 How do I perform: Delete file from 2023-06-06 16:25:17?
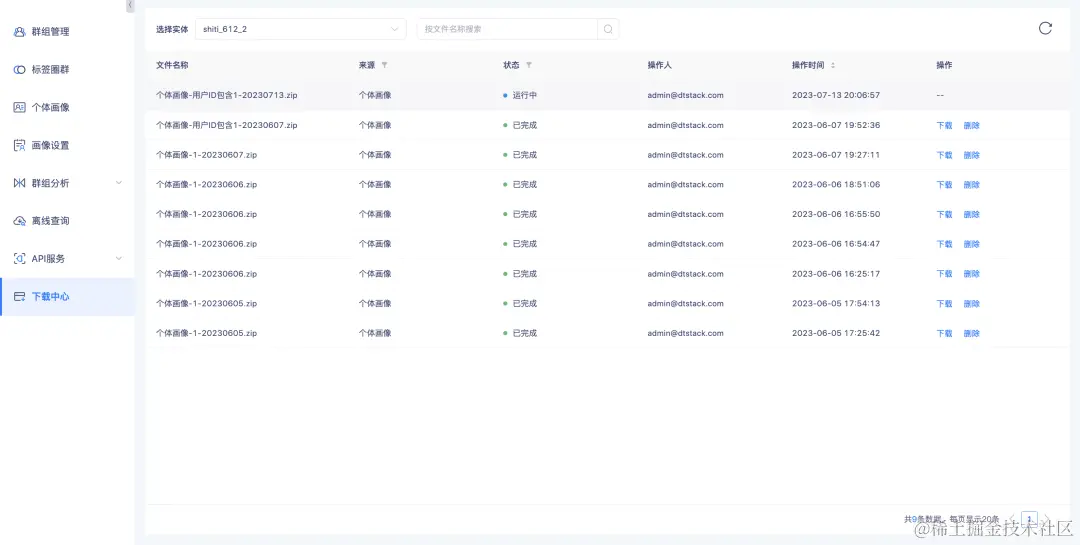971,274
